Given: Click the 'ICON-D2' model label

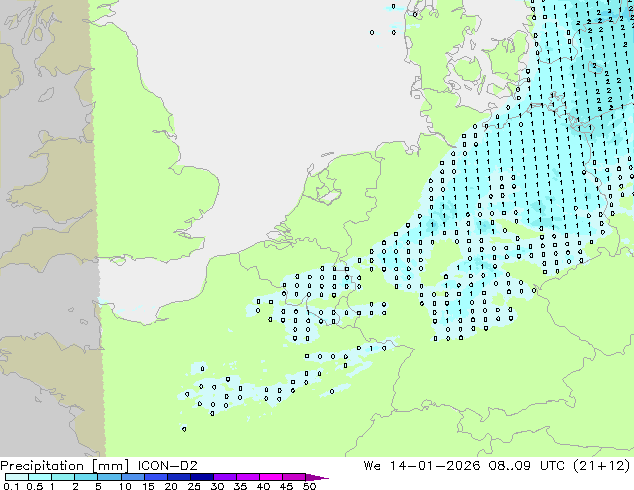Looking at the screenshot, I should 167,466.
